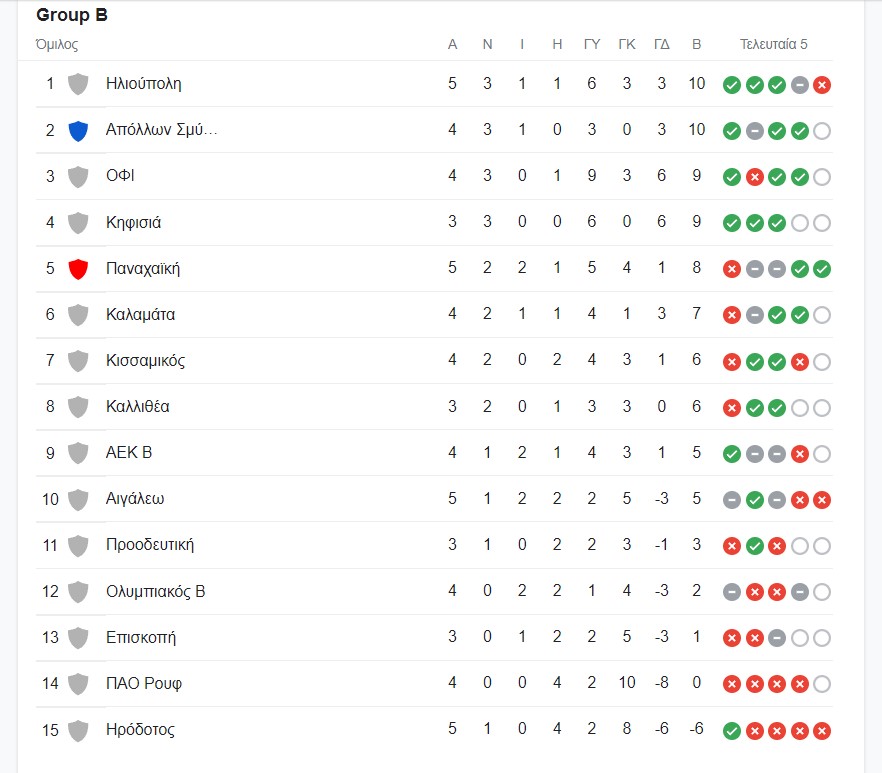Viewport: 882px width, 773px height.
Task: Click the blue Απόλλων Σμύρνης shield icon
Action: click(x=78, y=130)
